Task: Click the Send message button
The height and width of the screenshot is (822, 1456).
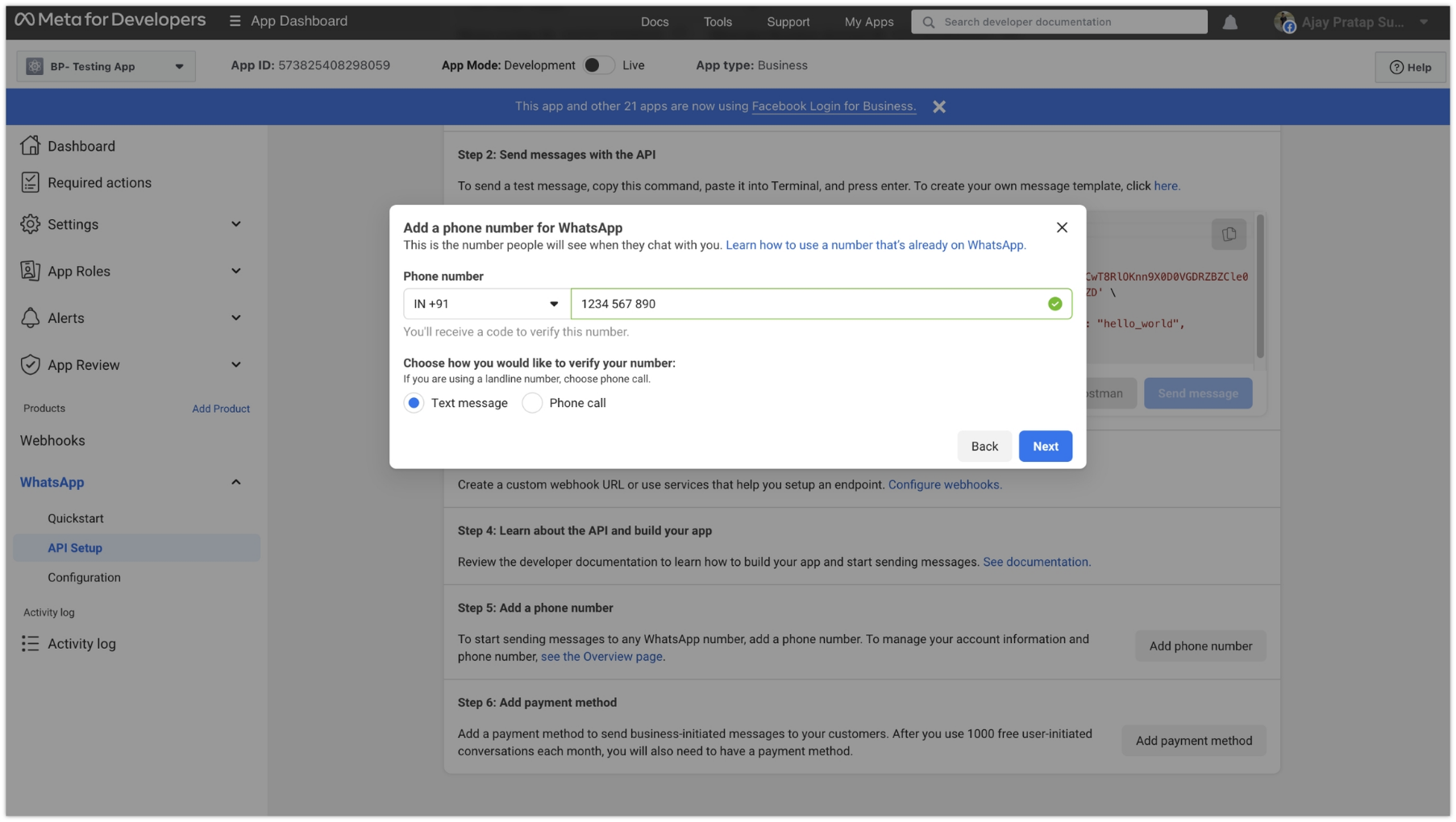Action: (1197, 393)
